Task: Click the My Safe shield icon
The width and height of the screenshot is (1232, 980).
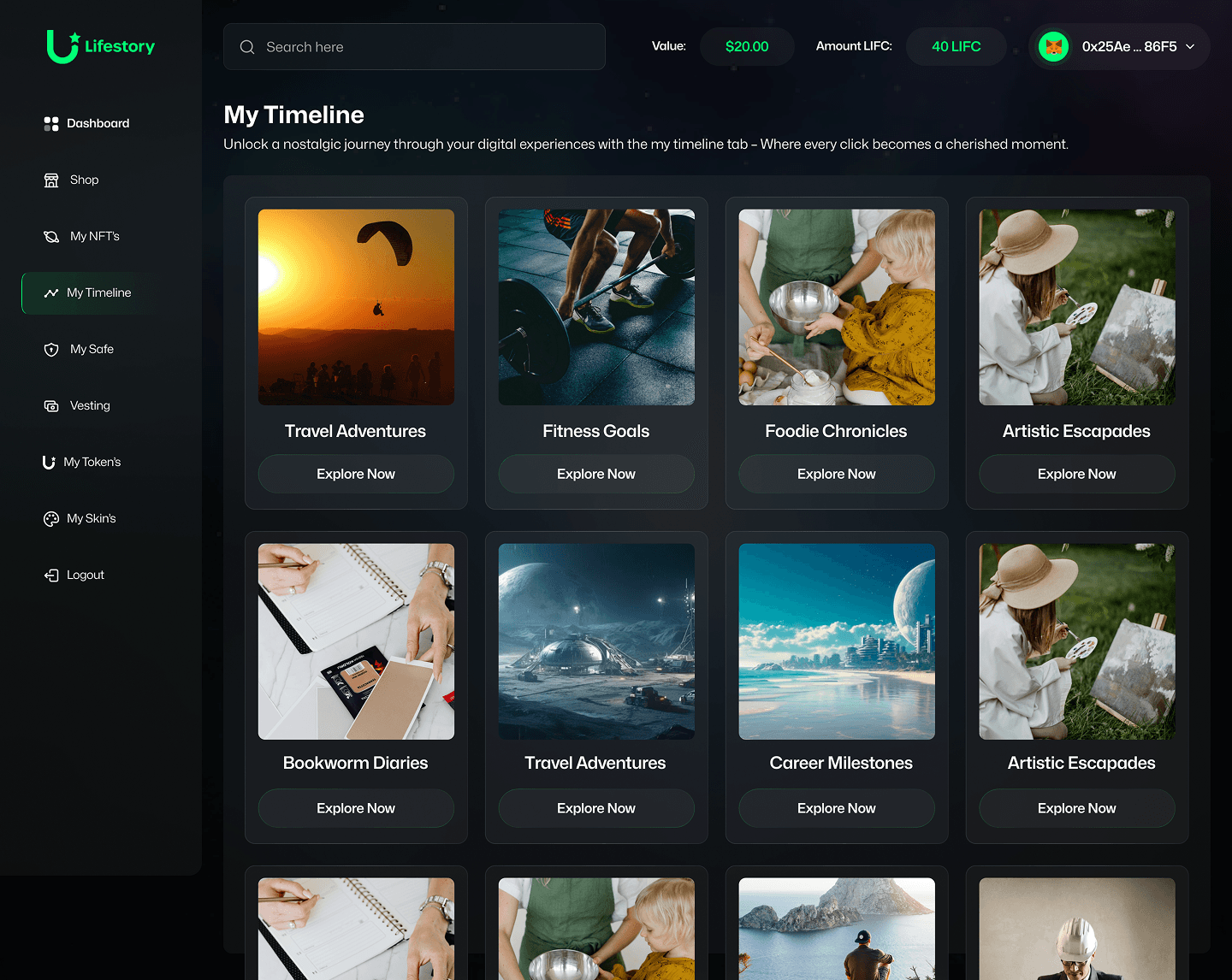Action: click(51, 349)
